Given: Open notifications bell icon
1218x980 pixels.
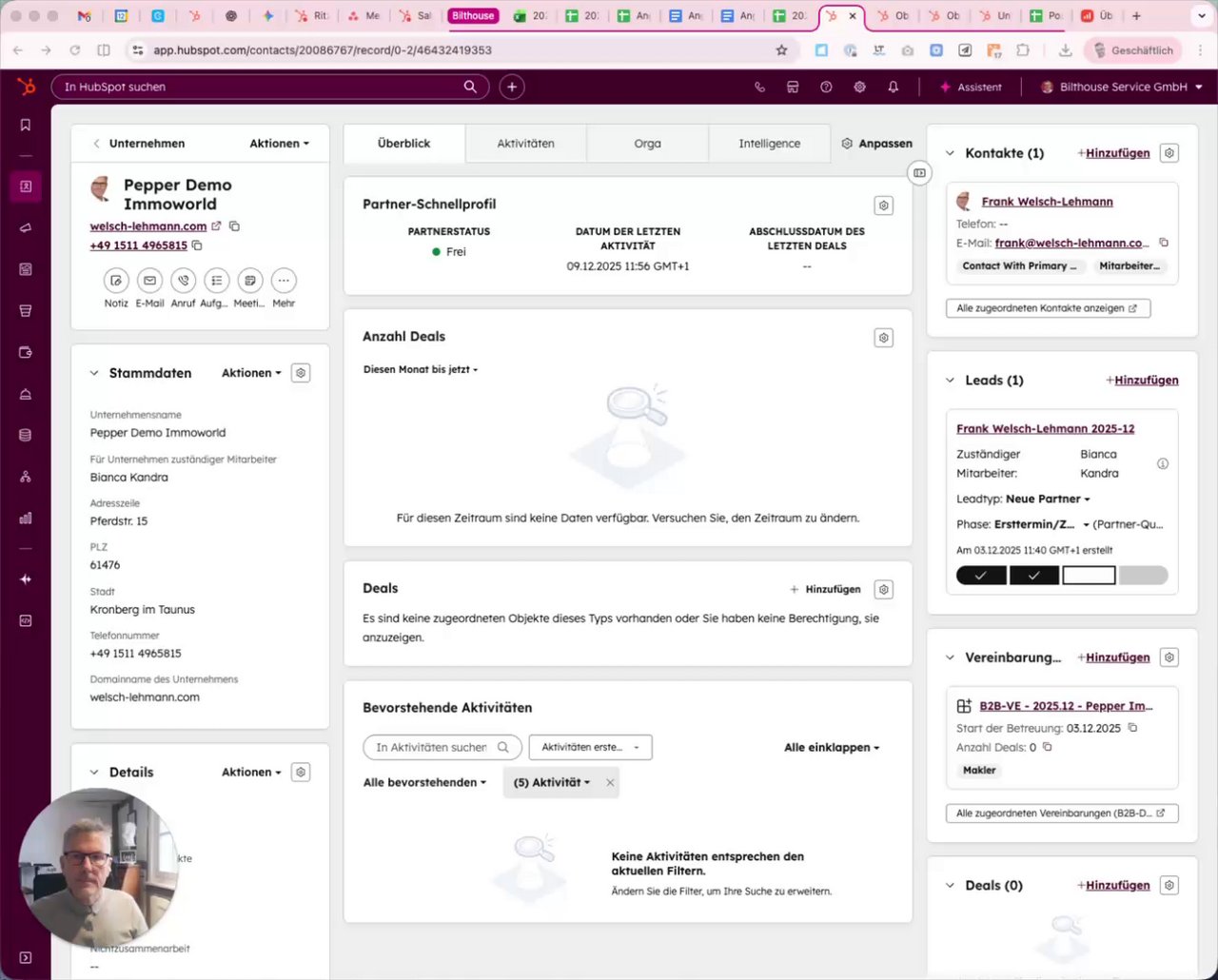Looking at the screenshot, I should click(893, 87).
